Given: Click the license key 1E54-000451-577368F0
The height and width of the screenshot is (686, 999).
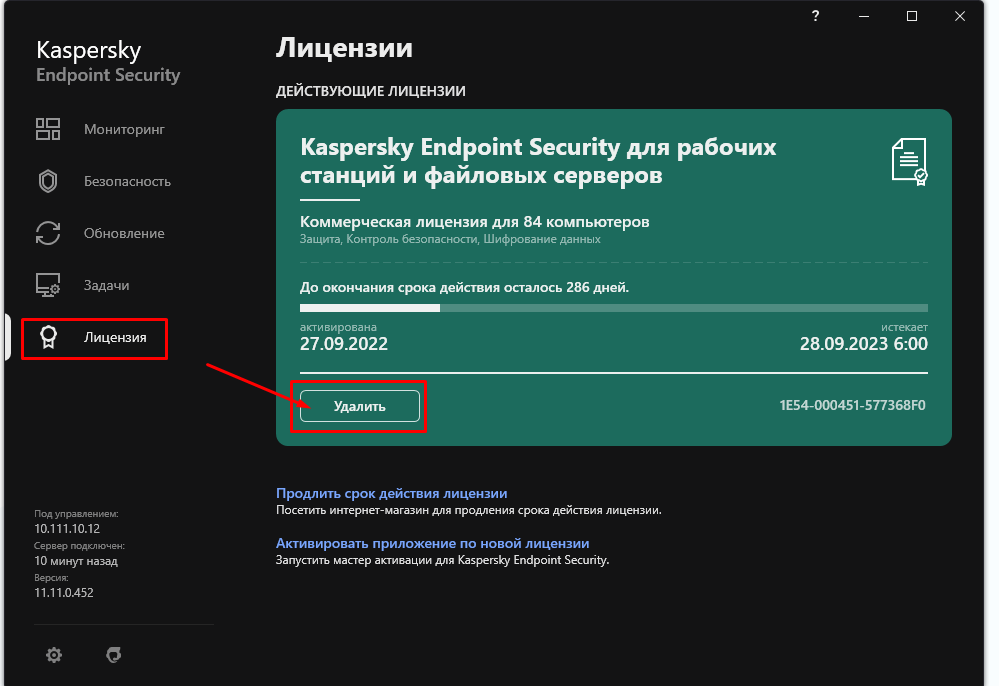Looking at the screenshot, I should (x=853, y=405).
